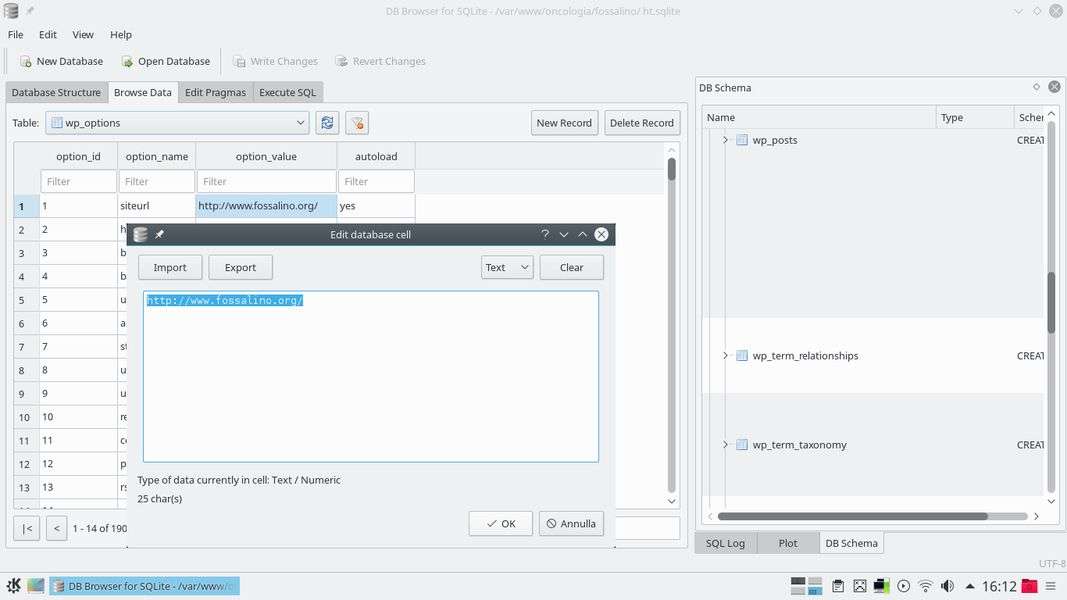Open the Help menu
This screenshot has height=600, width=1067.
pos(121,35)
